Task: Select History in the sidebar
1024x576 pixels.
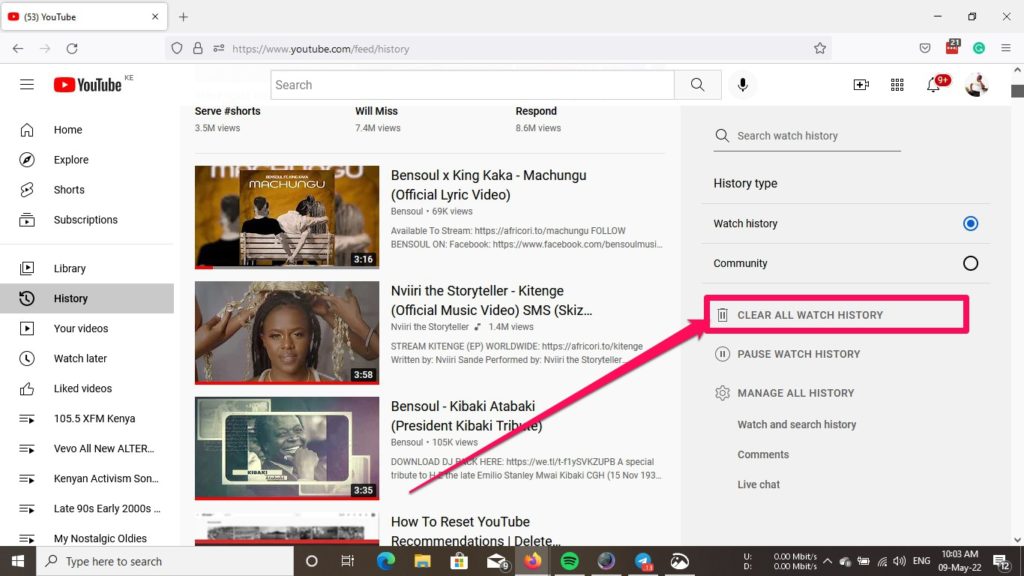Action: click(x=88, y=298)
